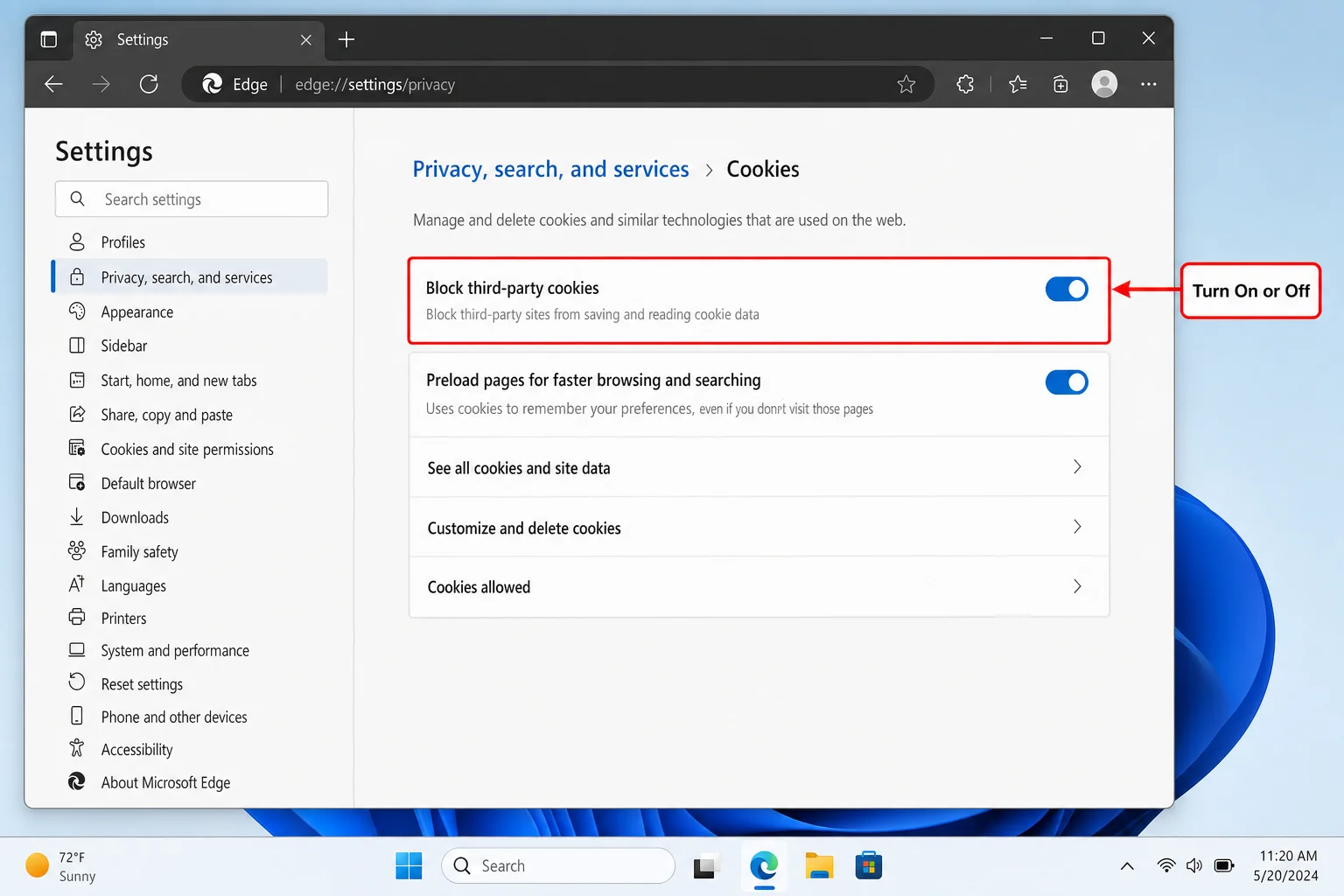Open Share, copy and paste settings

[189, 415]
